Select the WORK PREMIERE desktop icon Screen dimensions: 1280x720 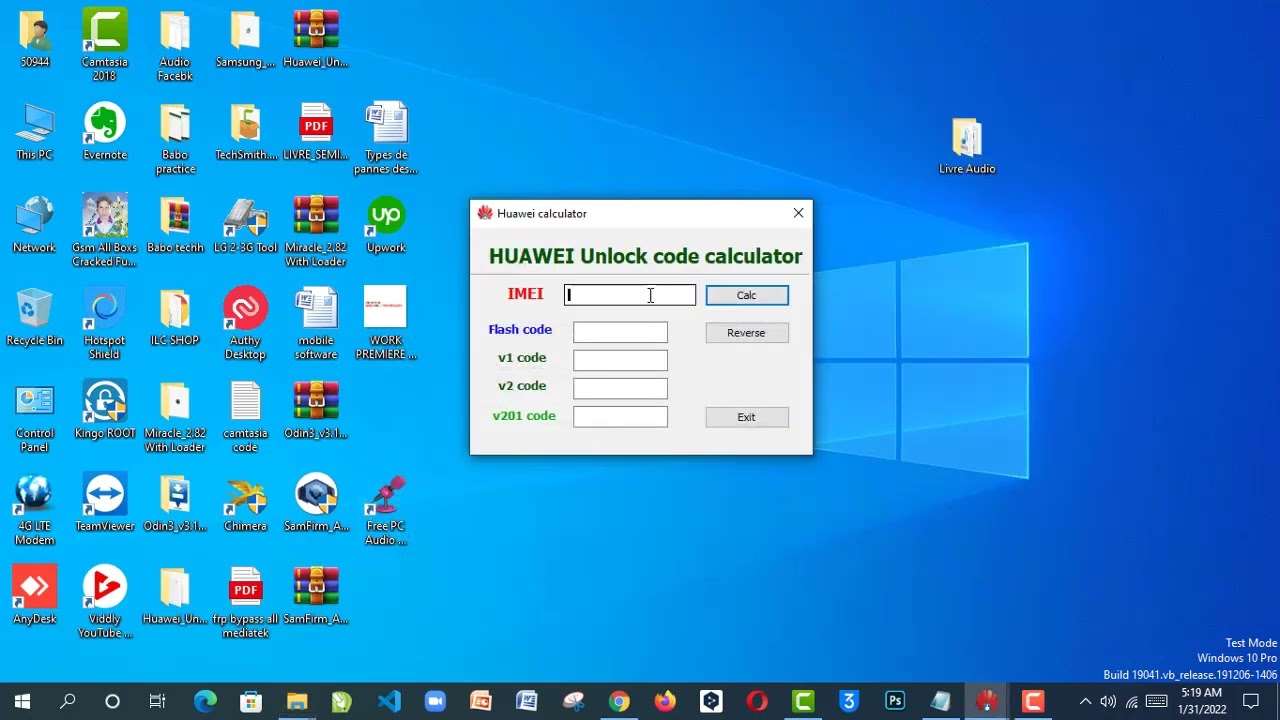pyautogui.click(x=386, y=324)
